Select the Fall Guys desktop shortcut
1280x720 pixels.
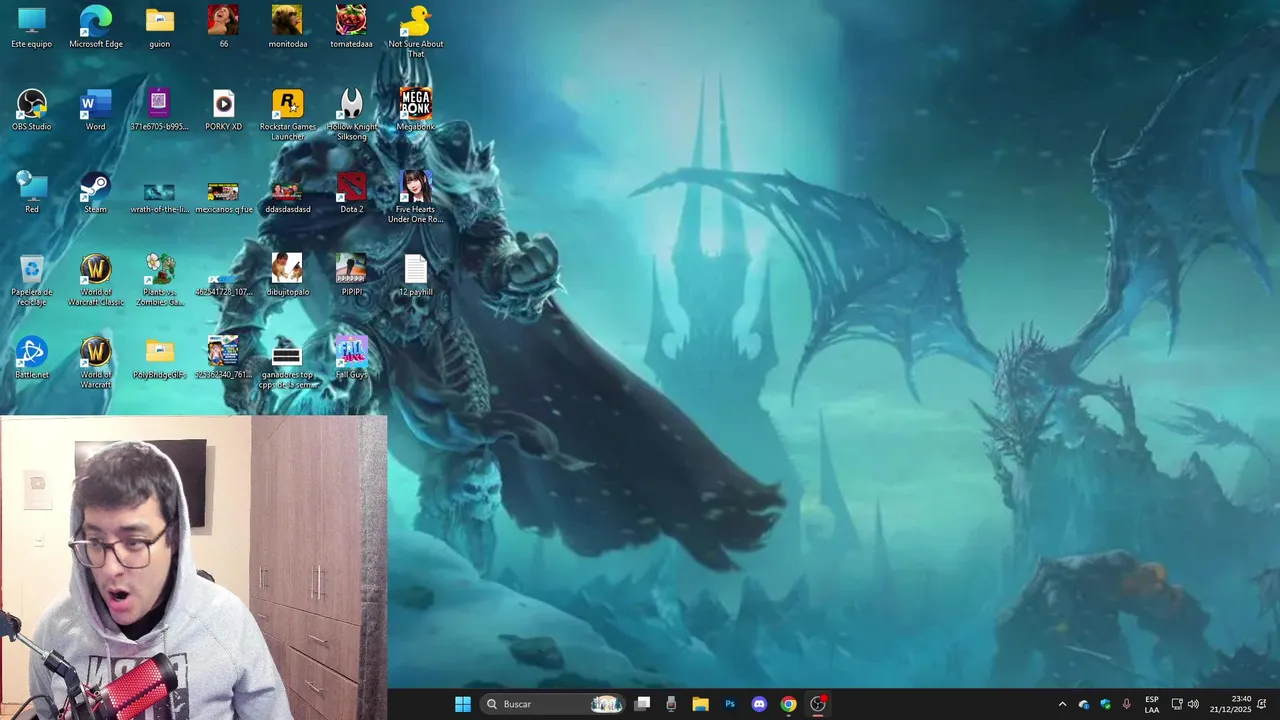[x=351, y=358]
